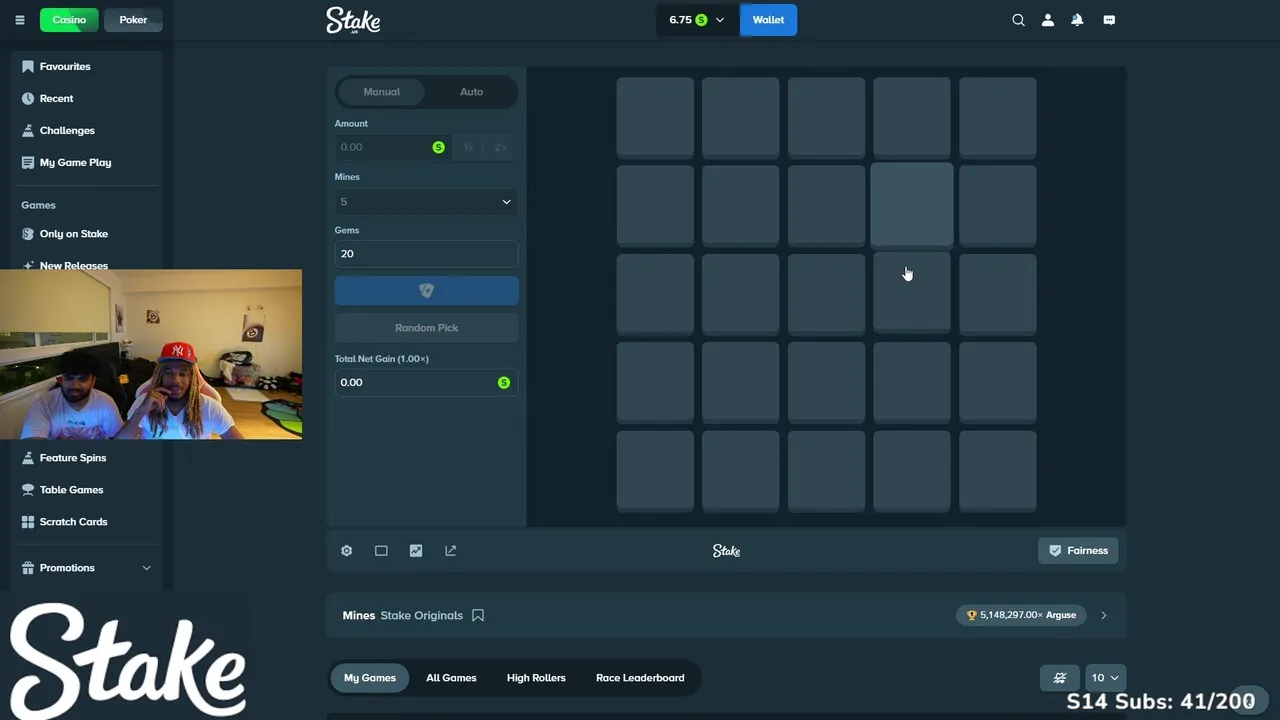The image size is (1280, 720).
Task: Click the Only on Stake icon
Action: click(x=28, y=233)
